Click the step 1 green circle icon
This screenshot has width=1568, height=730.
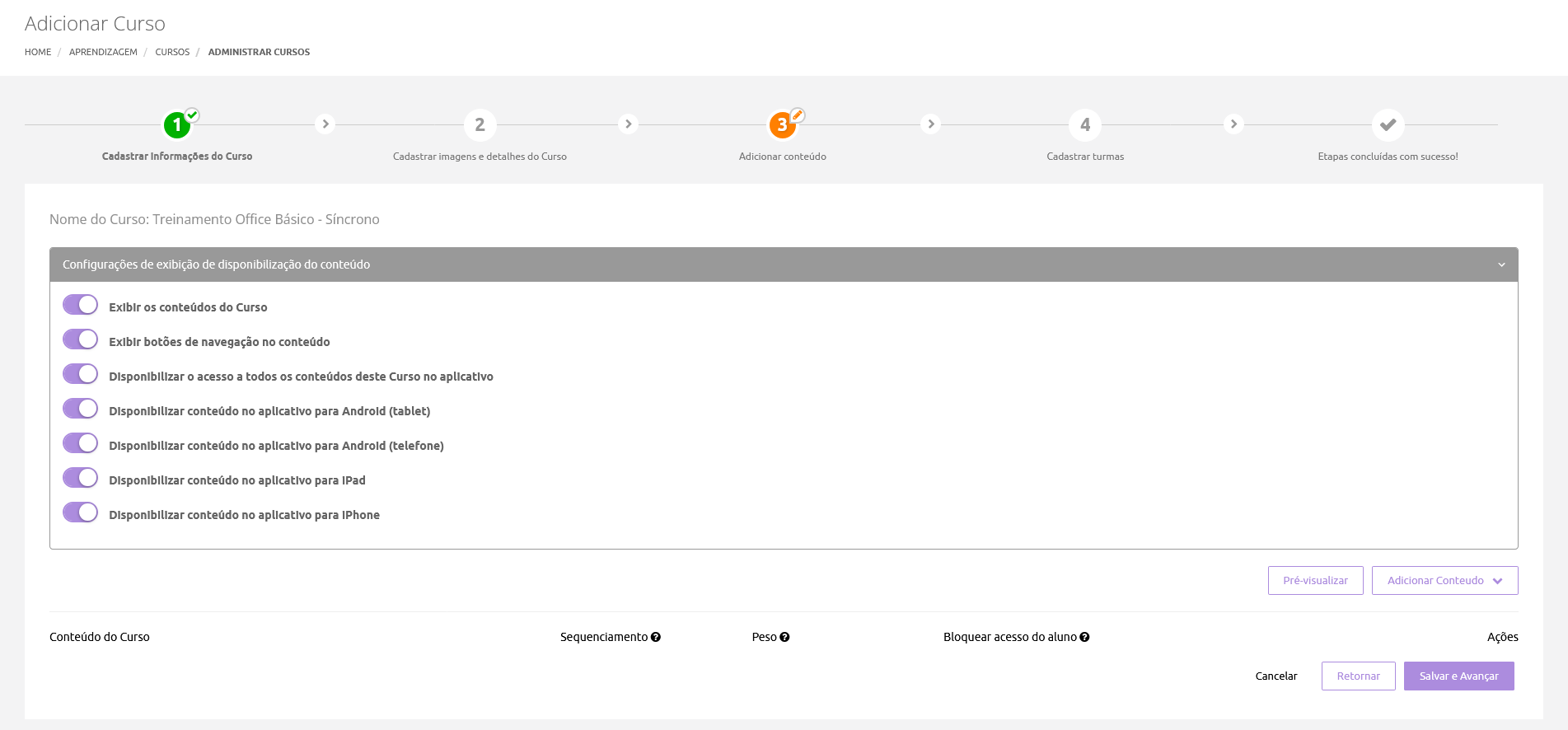pyautogui.click(x=177, y=125)
